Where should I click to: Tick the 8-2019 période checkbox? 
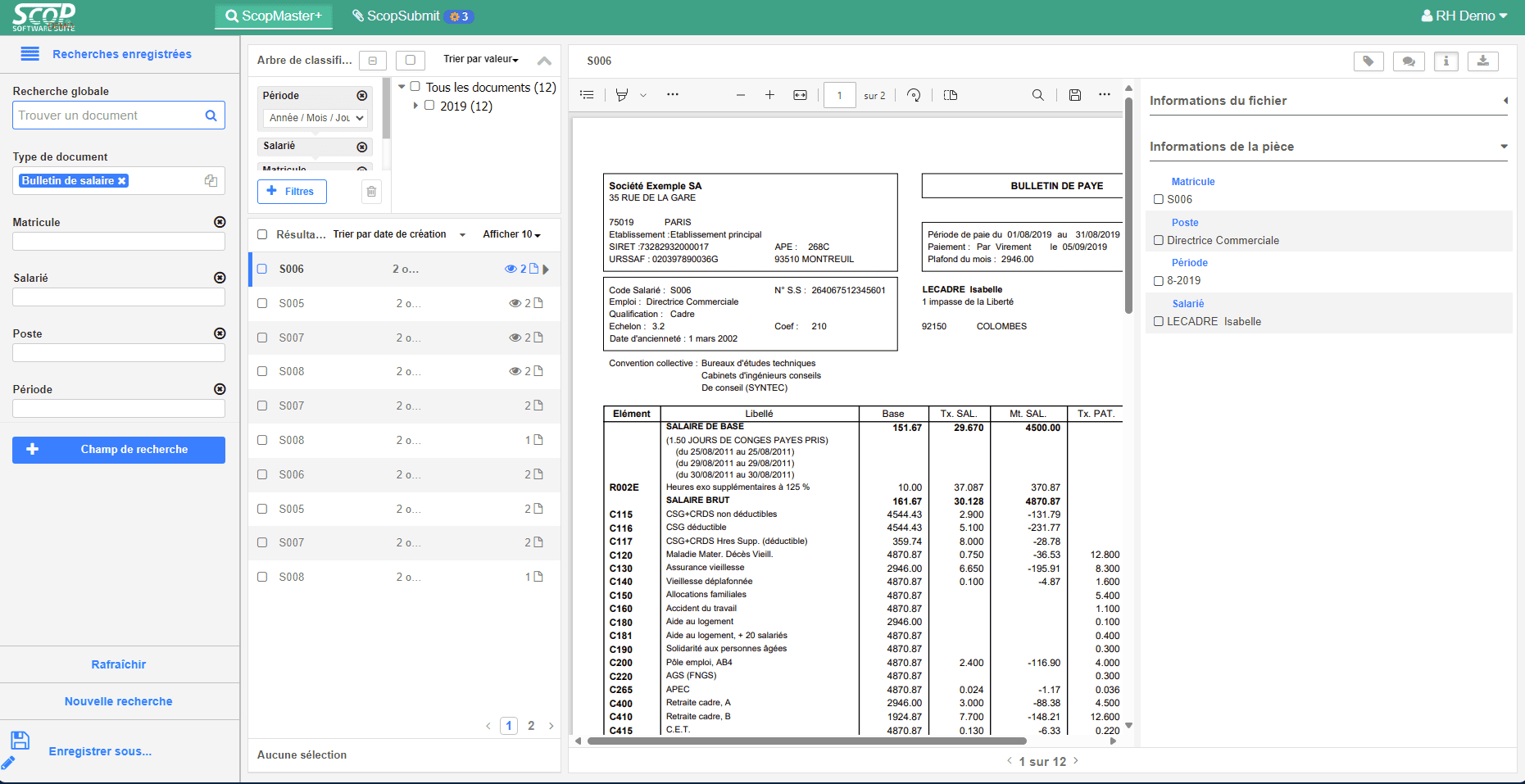click(1159, 280)
